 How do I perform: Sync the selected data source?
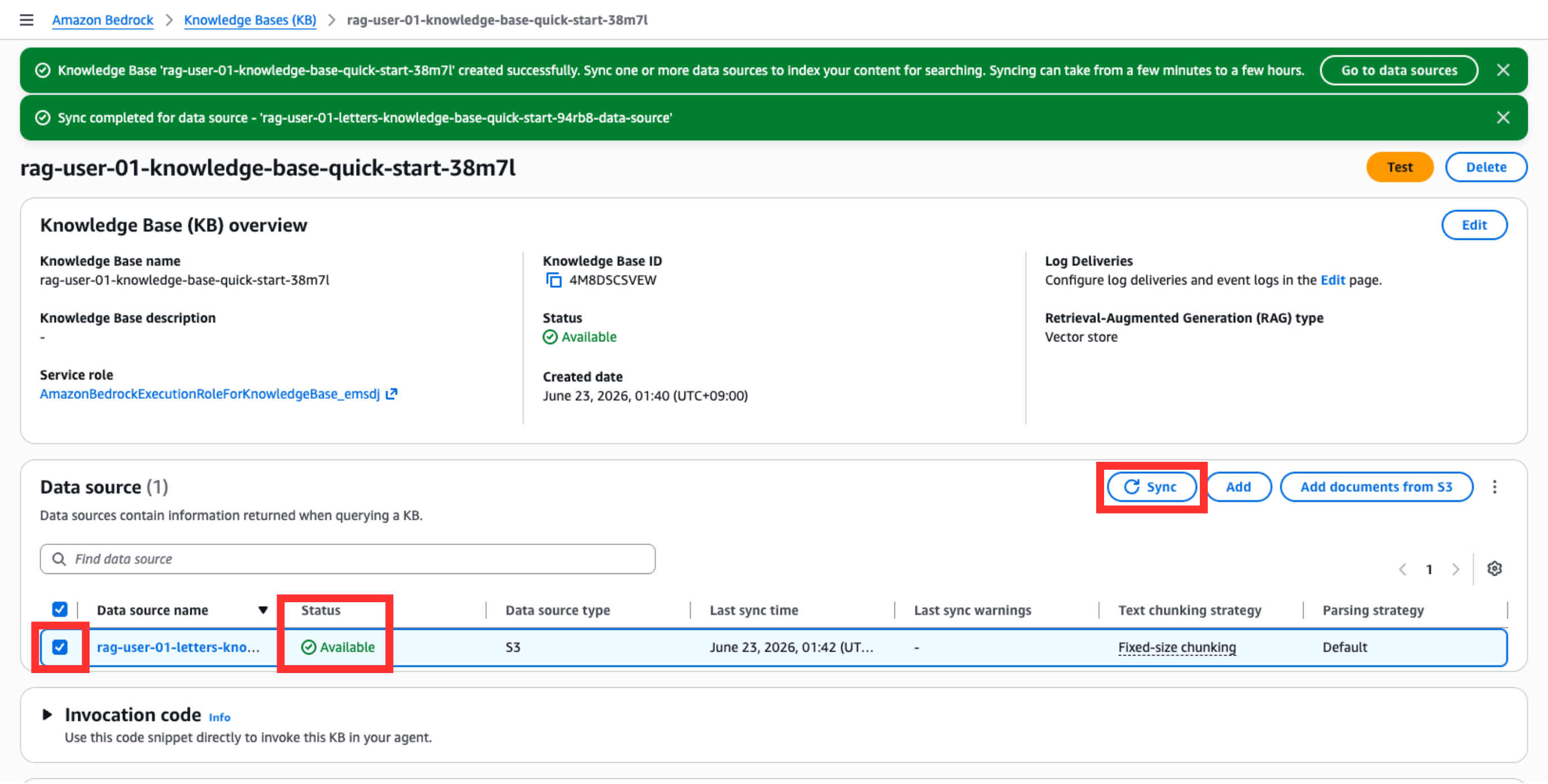(x=1151, y=487)
